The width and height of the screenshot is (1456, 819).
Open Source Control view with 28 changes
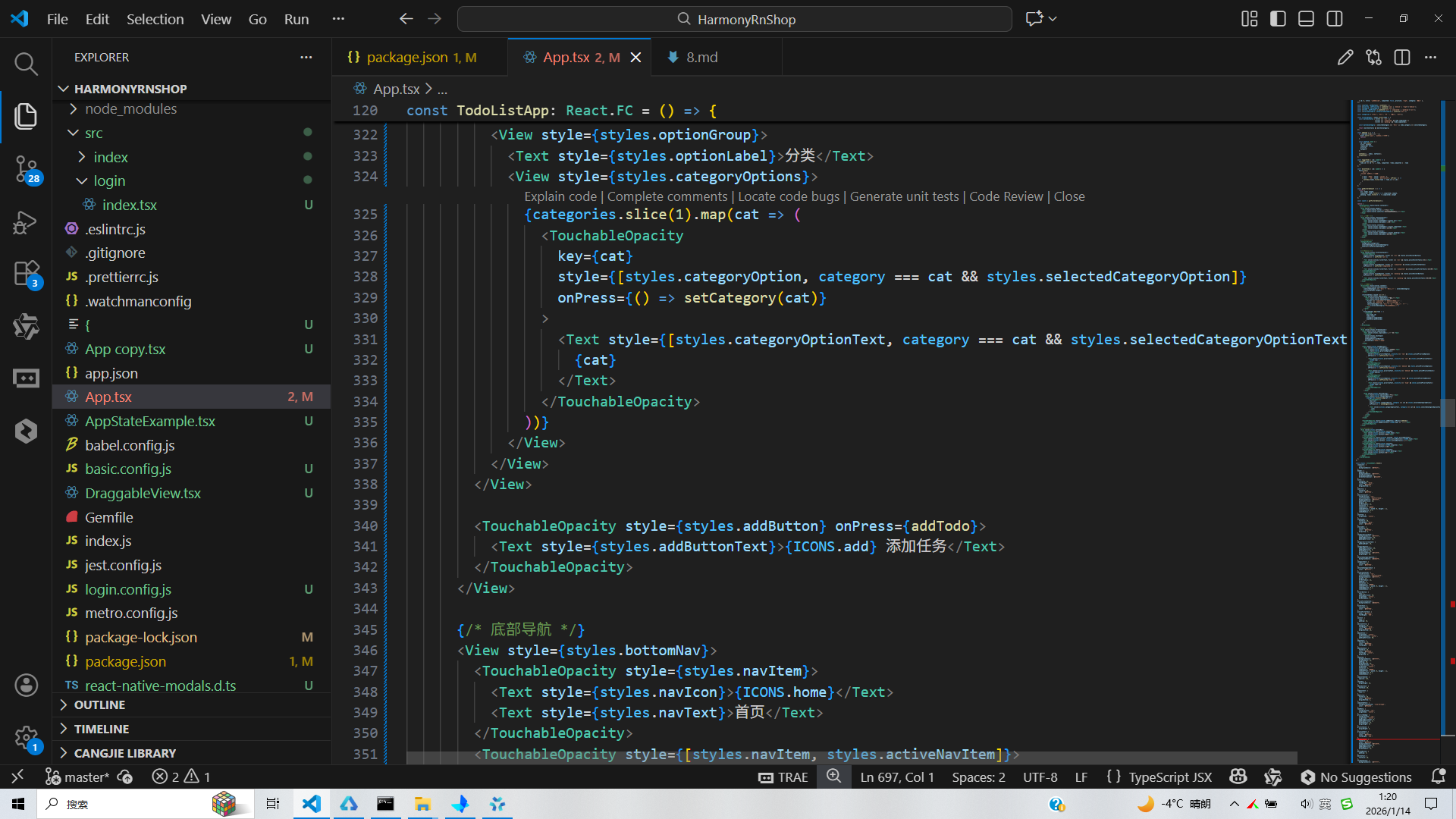point(26,168)
